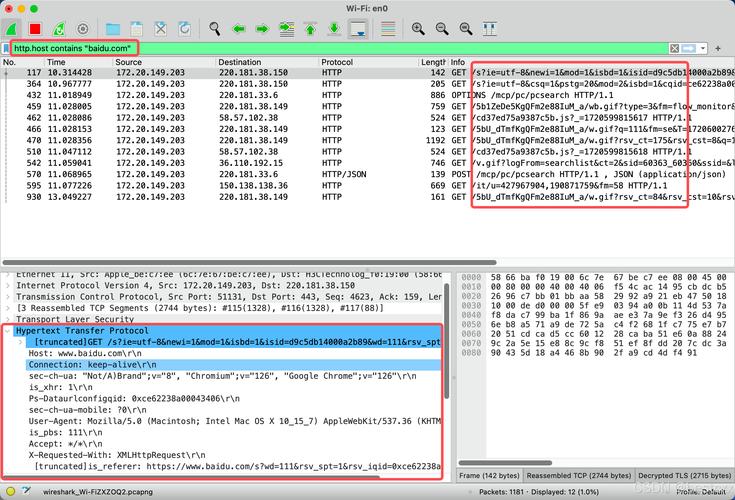Go back to previous packet arrow
This screenshot has height=500, width=735.
point(238,28)
